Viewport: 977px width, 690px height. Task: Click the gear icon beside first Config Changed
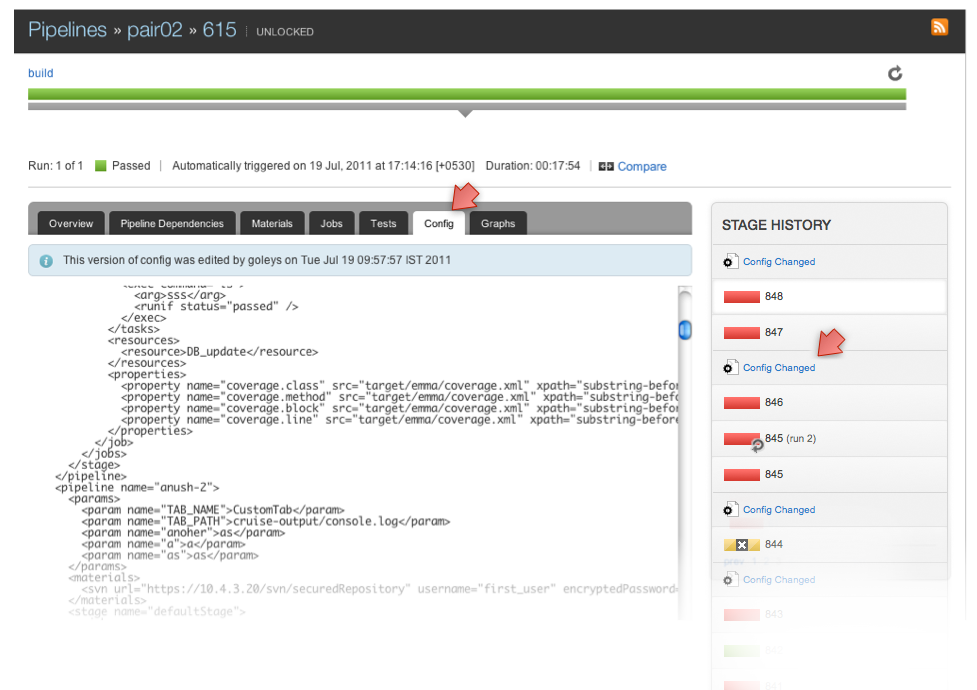pos(730,262)
